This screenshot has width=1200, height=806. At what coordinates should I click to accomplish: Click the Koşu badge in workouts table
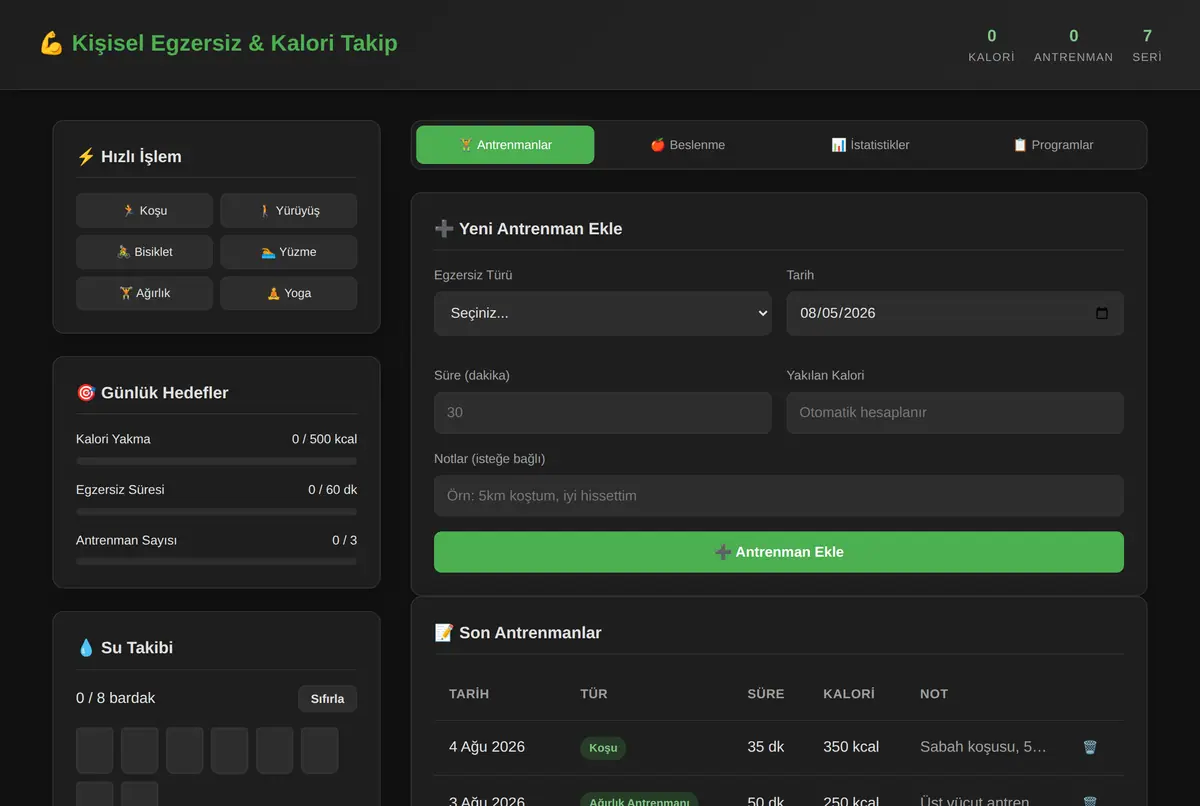(x=603, y=748)
